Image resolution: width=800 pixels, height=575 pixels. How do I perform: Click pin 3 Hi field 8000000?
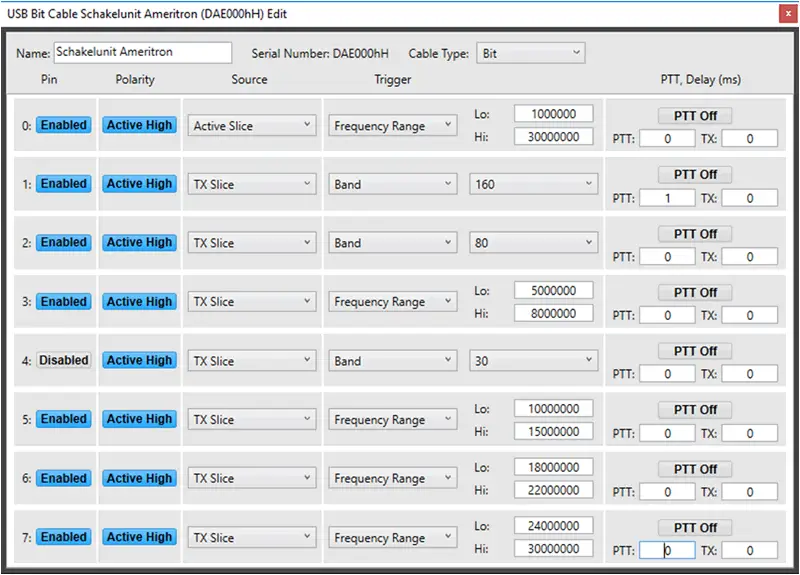coord(554,313)
